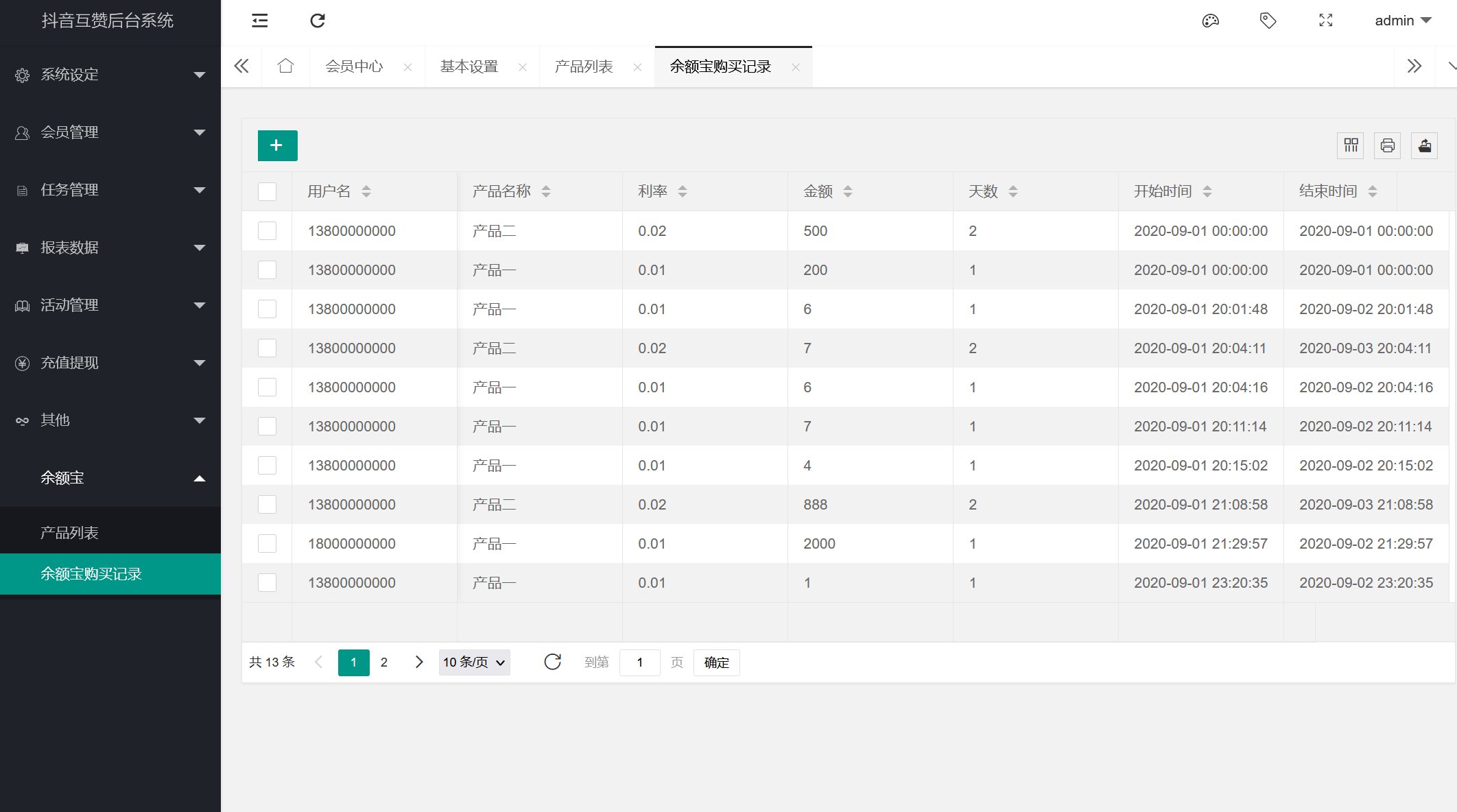Viewport: 1457px width, 812px height.
Task: Click the jump-to-page number input
Action: (x=640, y=662)
